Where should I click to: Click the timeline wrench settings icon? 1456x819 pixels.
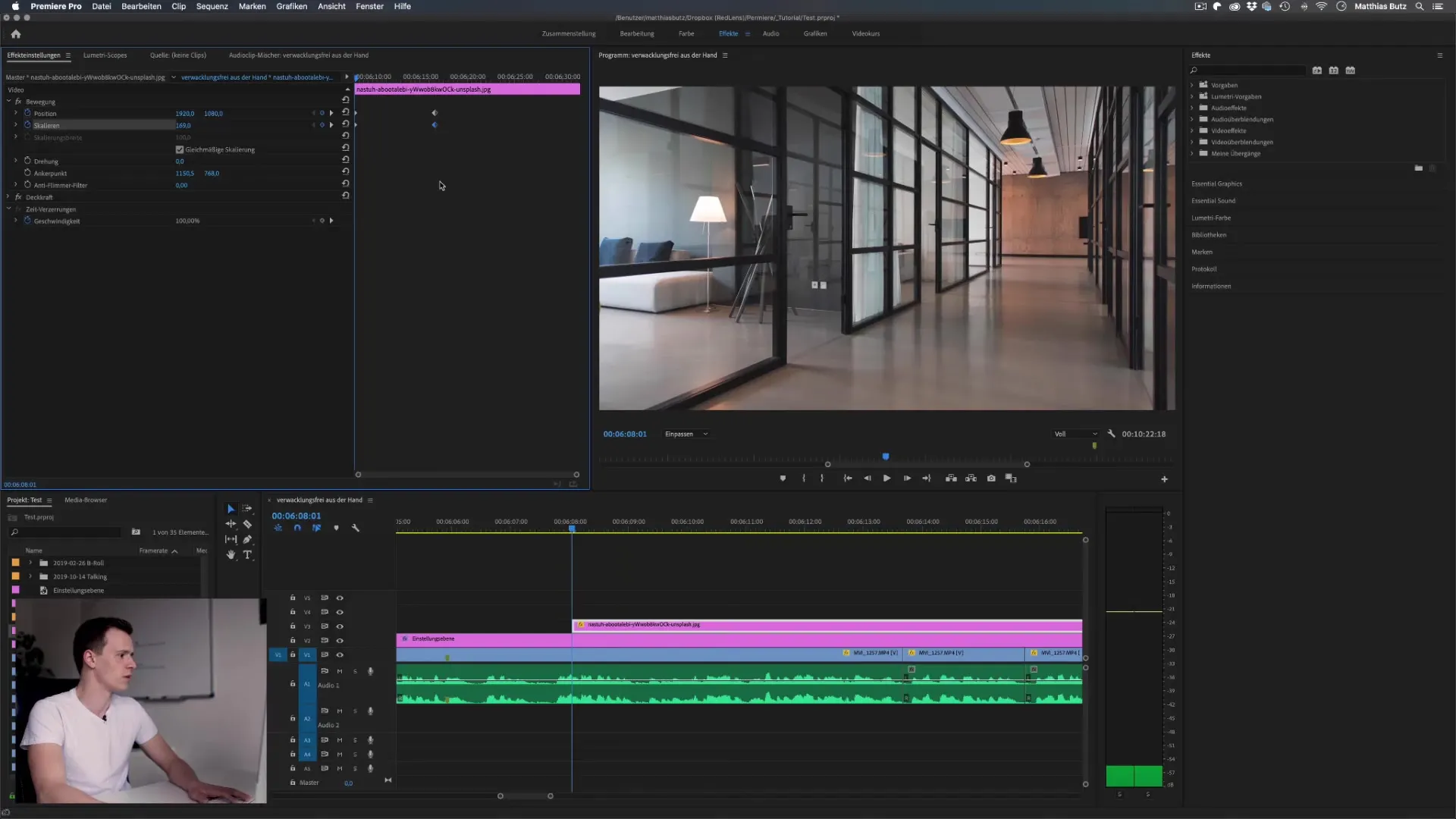355,528
